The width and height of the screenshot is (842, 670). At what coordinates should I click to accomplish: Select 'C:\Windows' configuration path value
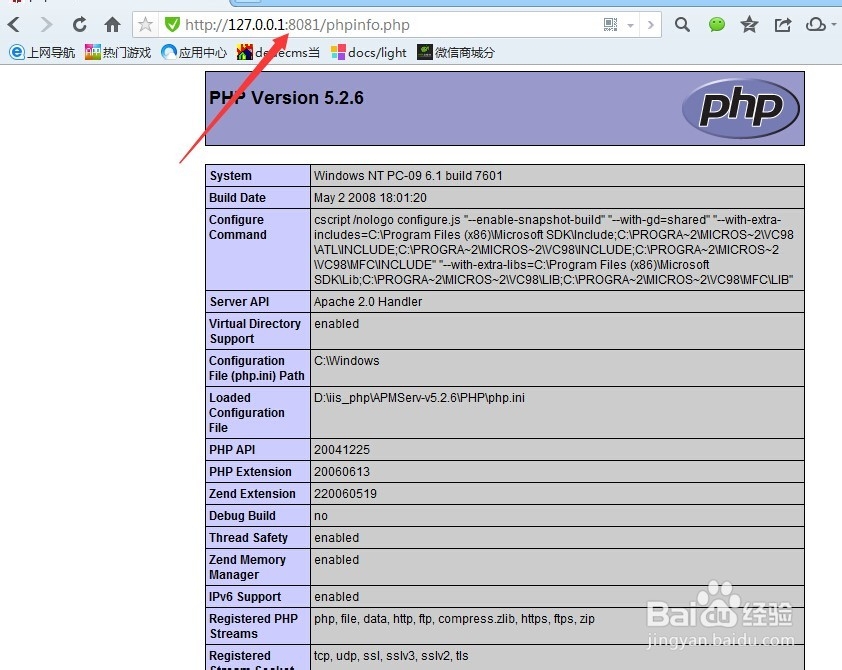pos(346,361)
